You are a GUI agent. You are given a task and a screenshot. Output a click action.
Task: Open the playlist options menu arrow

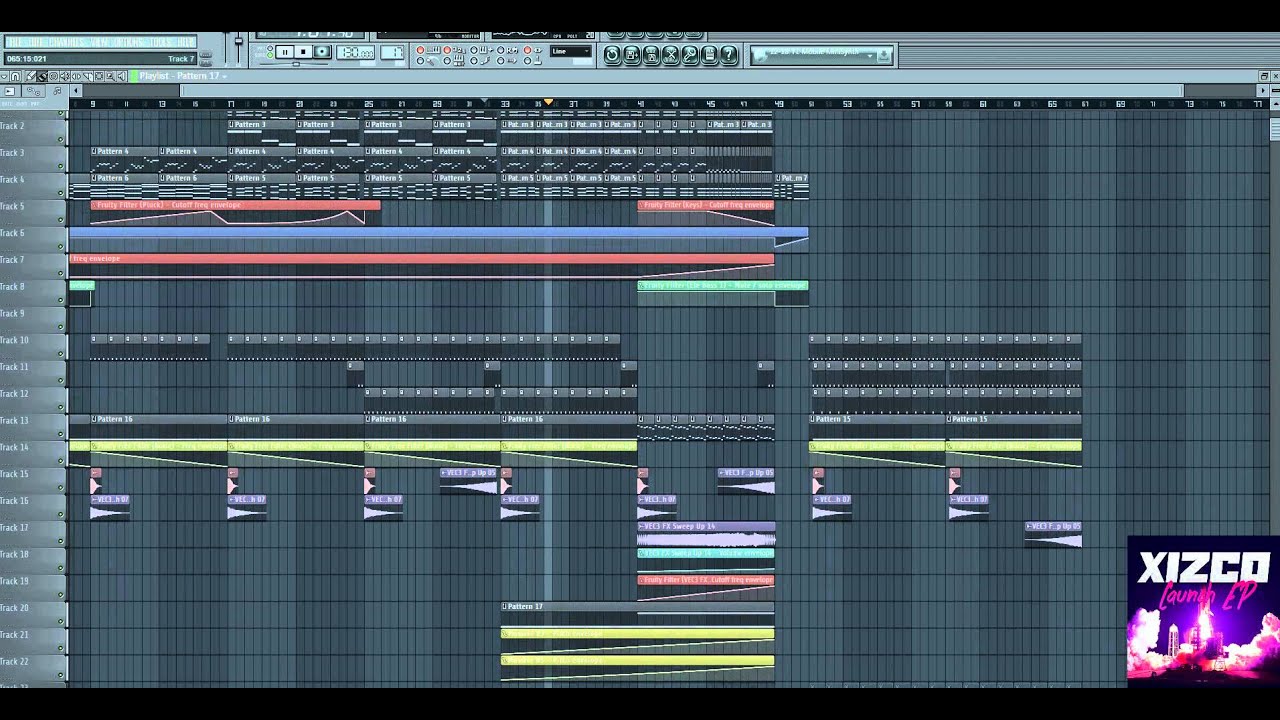(x=4, y=76)
